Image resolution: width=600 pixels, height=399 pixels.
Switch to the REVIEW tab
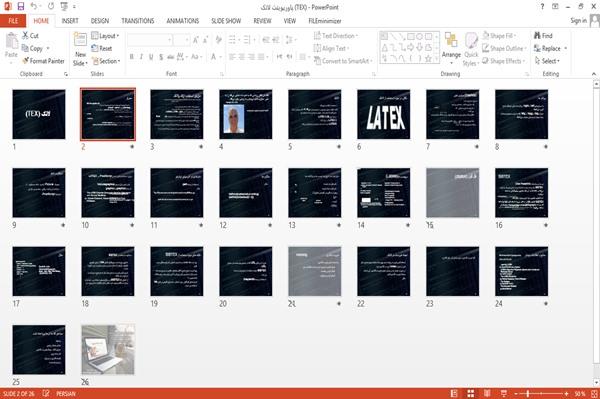click(262, 21)
